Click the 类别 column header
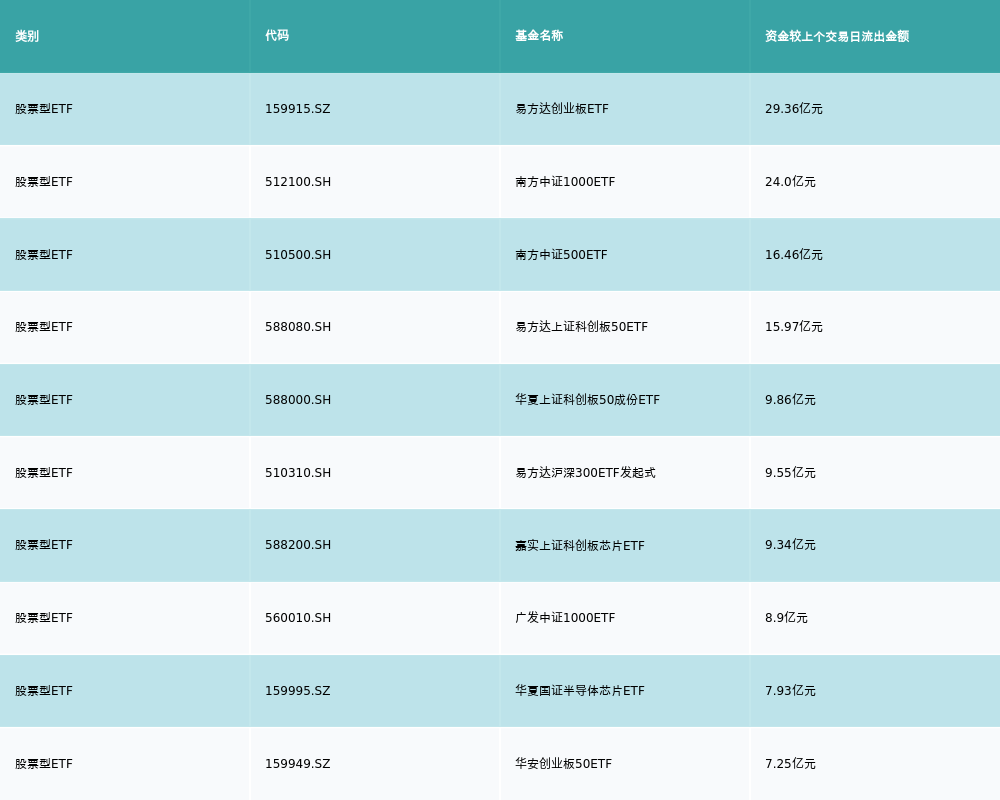Viewport: 1000px width, 800px height. (26, 36)
